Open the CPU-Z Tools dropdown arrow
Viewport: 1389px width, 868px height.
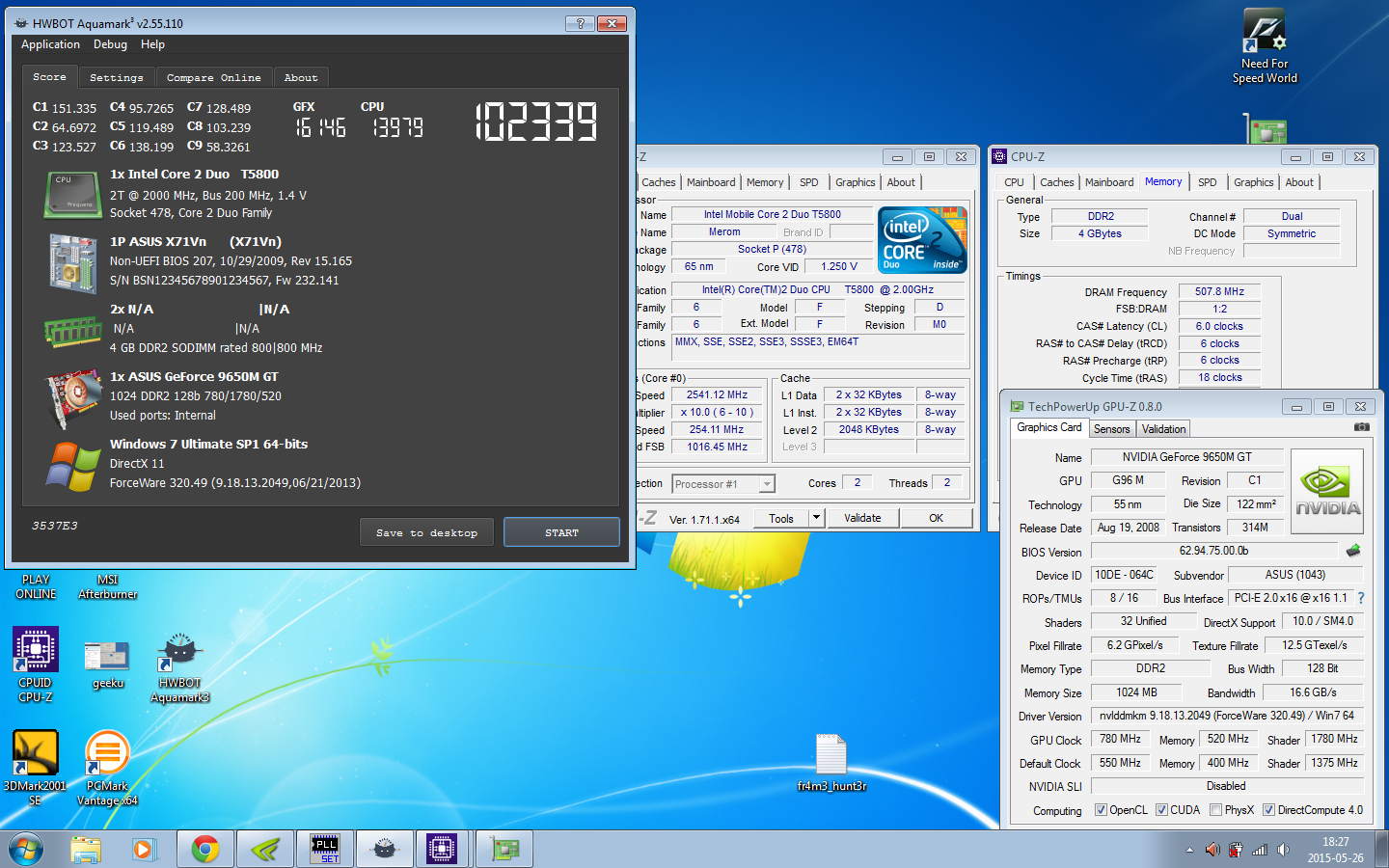coord(816,518)
